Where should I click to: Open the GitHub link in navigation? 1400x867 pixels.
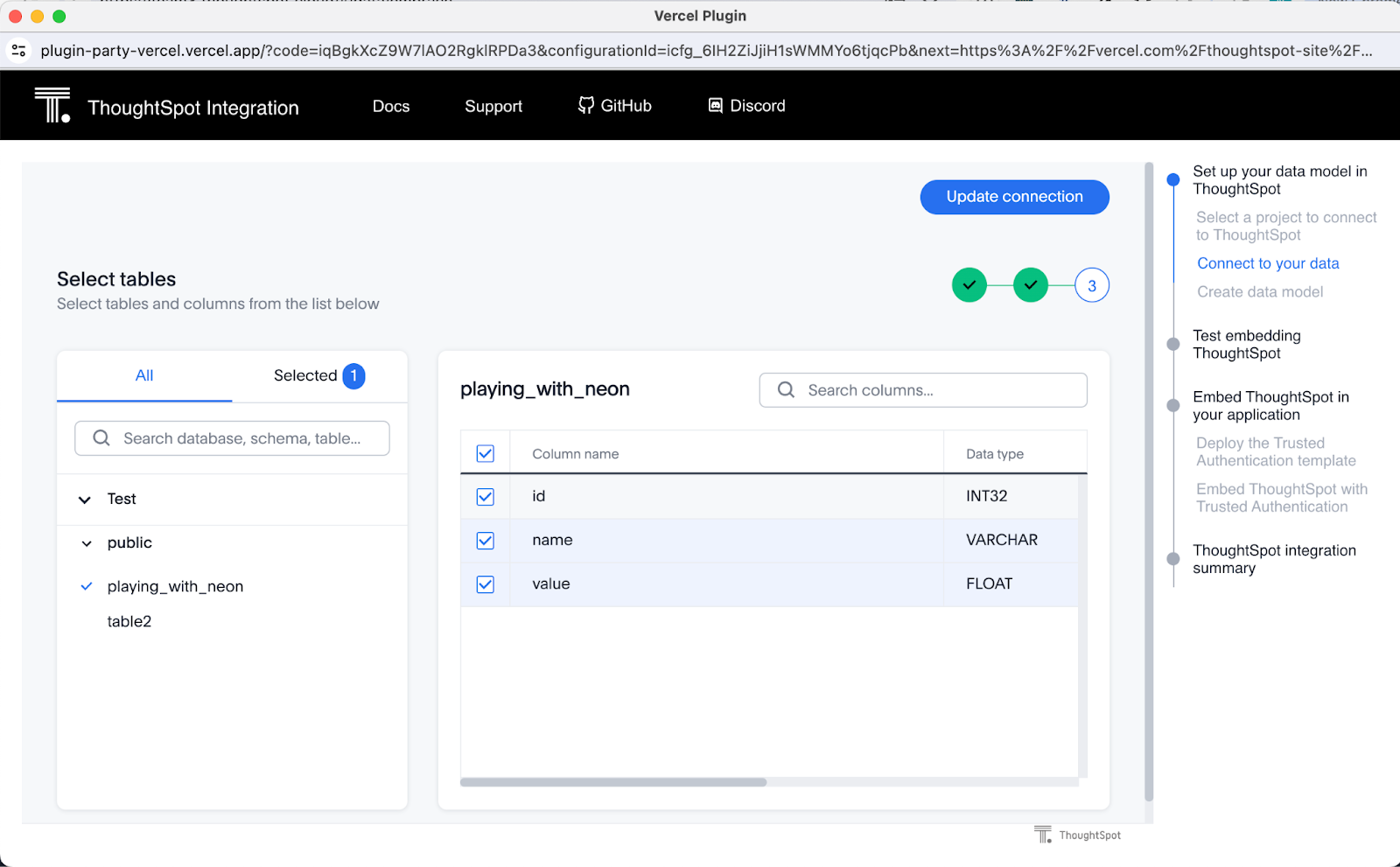tap(615, 106)
